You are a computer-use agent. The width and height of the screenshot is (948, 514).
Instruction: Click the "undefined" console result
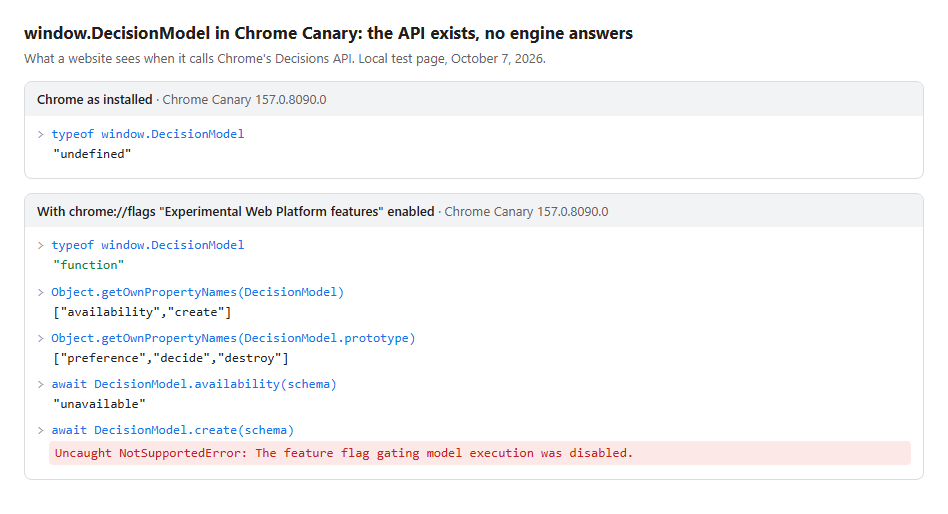click(x=92, y=154)
